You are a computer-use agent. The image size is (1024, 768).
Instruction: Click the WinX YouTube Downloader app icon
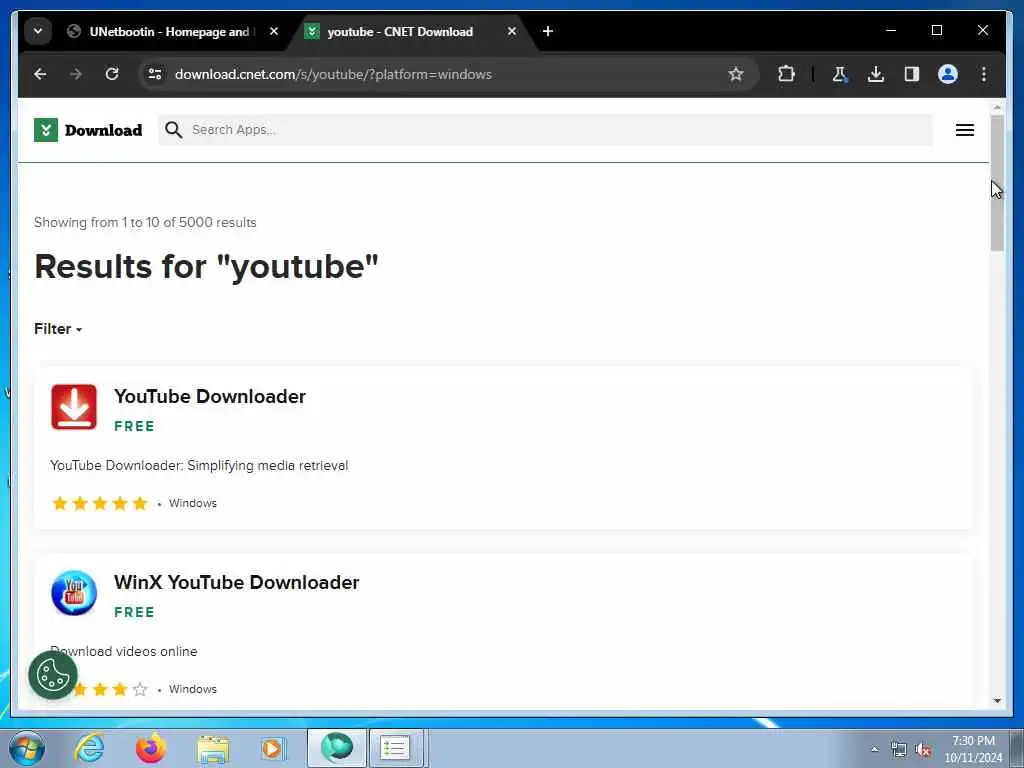(x=74, y=593)
